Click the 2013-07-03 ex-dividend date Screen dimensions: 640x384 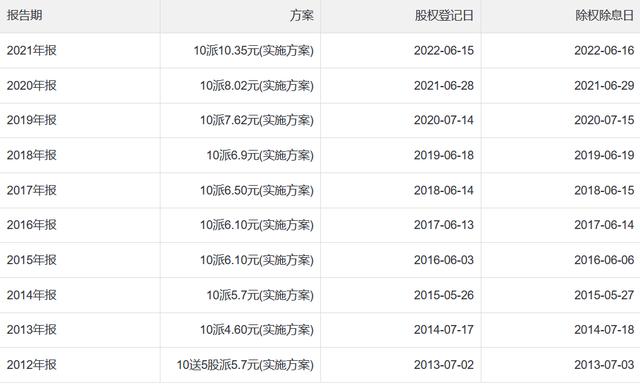[604, 365]
